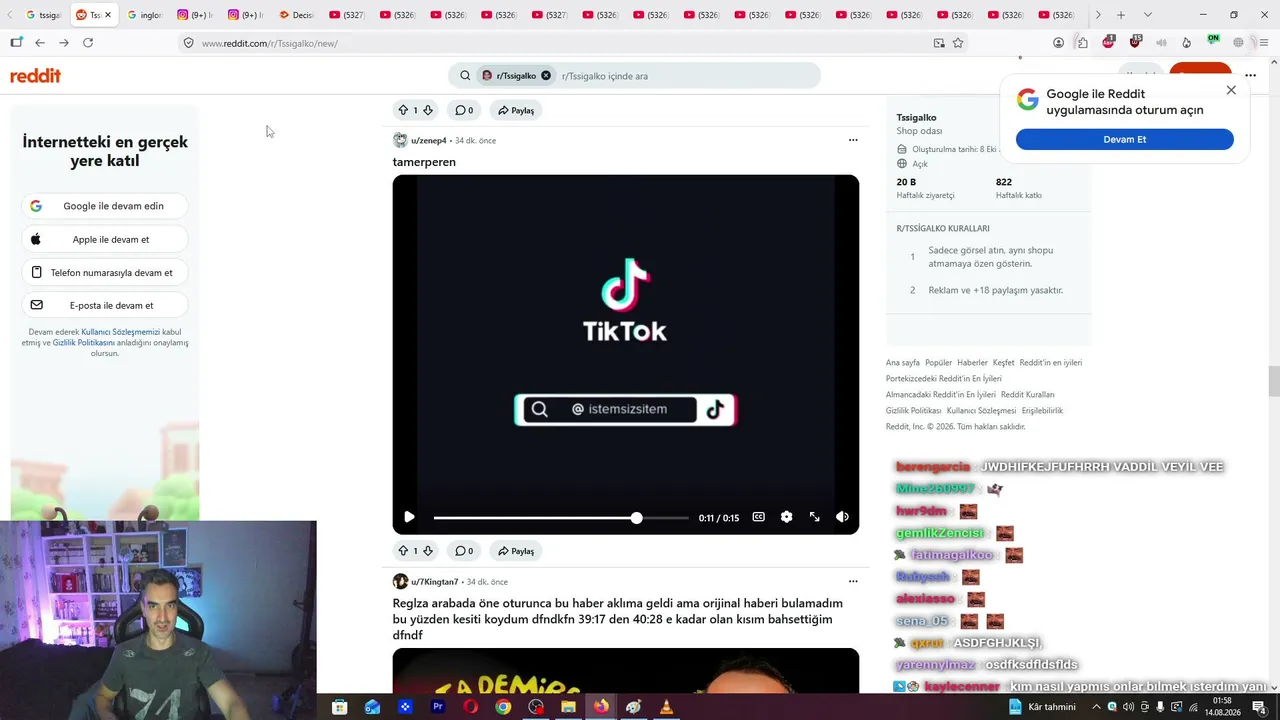
Task: Open the Haberler footer link
Action: (x=972, y=363)
